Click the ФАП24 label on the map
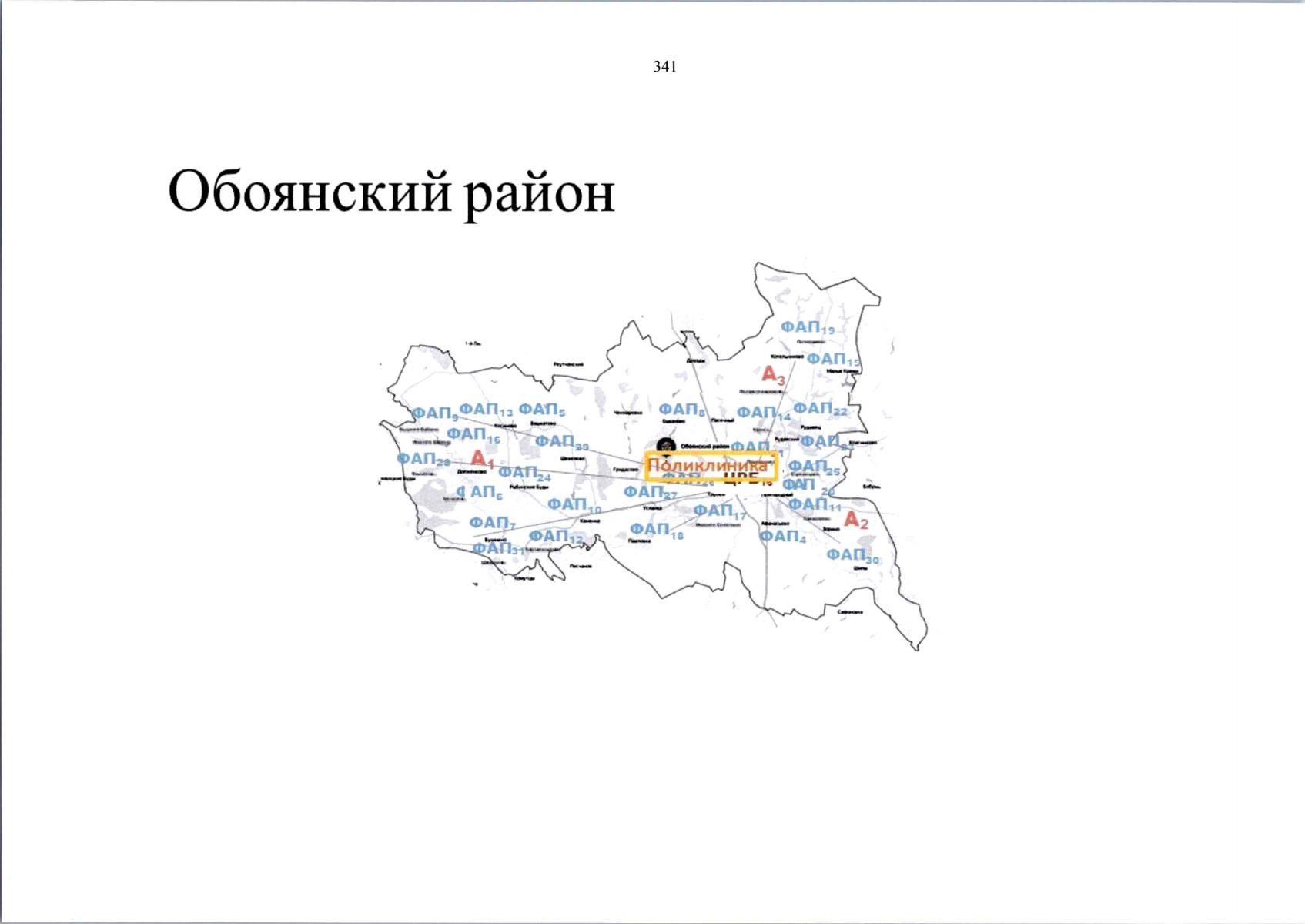Image resolution: width=1305 pixels, height=924 pixels. [524, 473]
